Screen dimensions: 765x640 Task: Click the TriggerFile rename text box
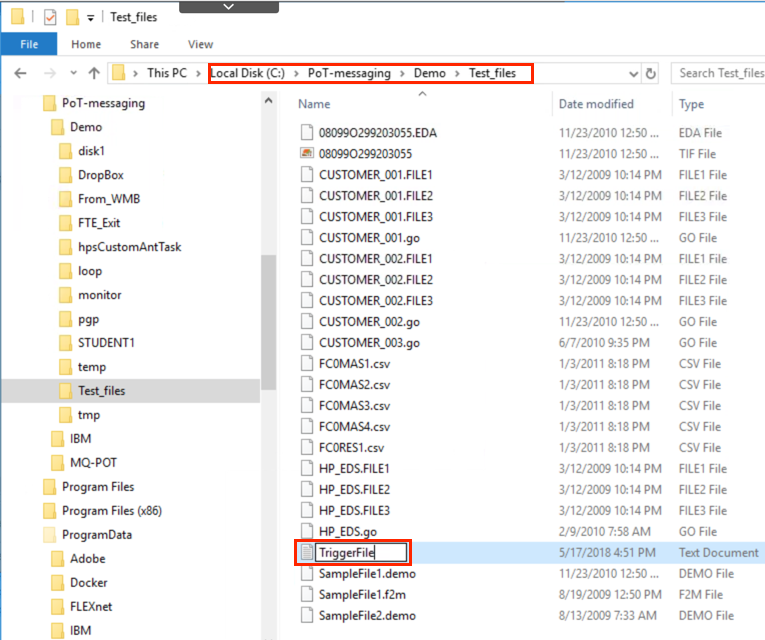point(361,553)
